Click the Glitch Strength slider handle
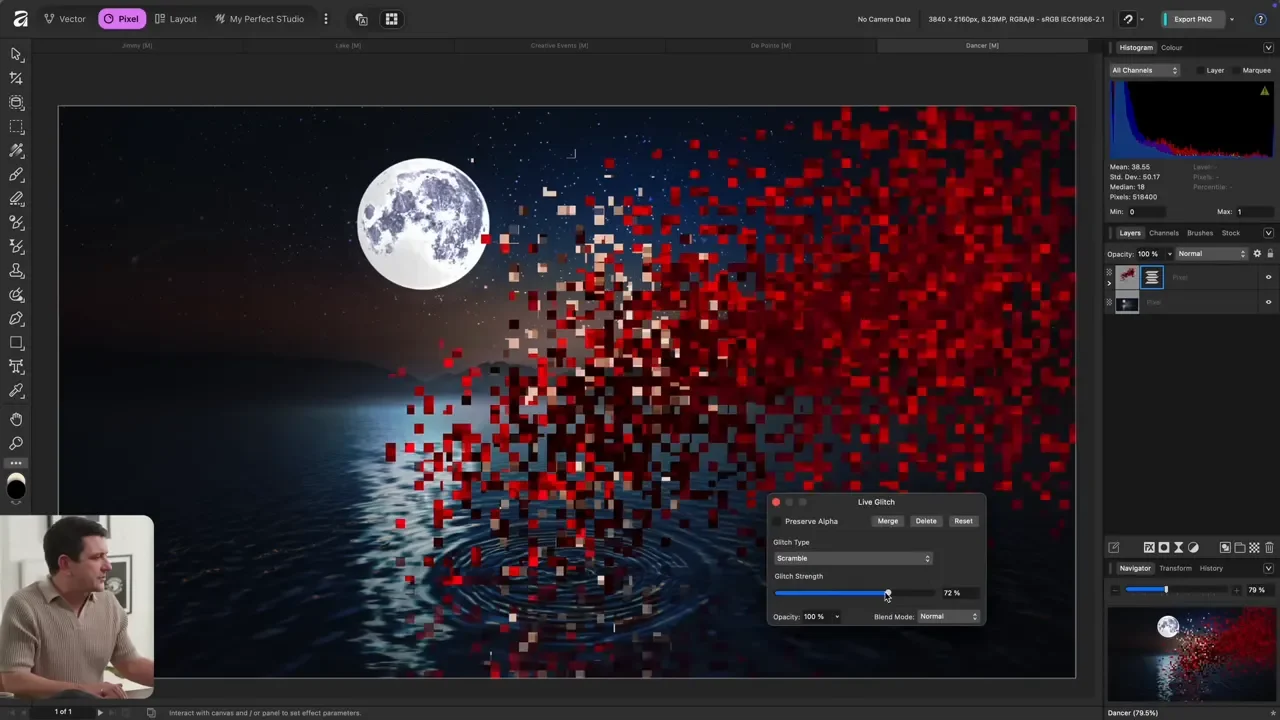This screenshot has height=720, width=1280. (x=887, y=594)
